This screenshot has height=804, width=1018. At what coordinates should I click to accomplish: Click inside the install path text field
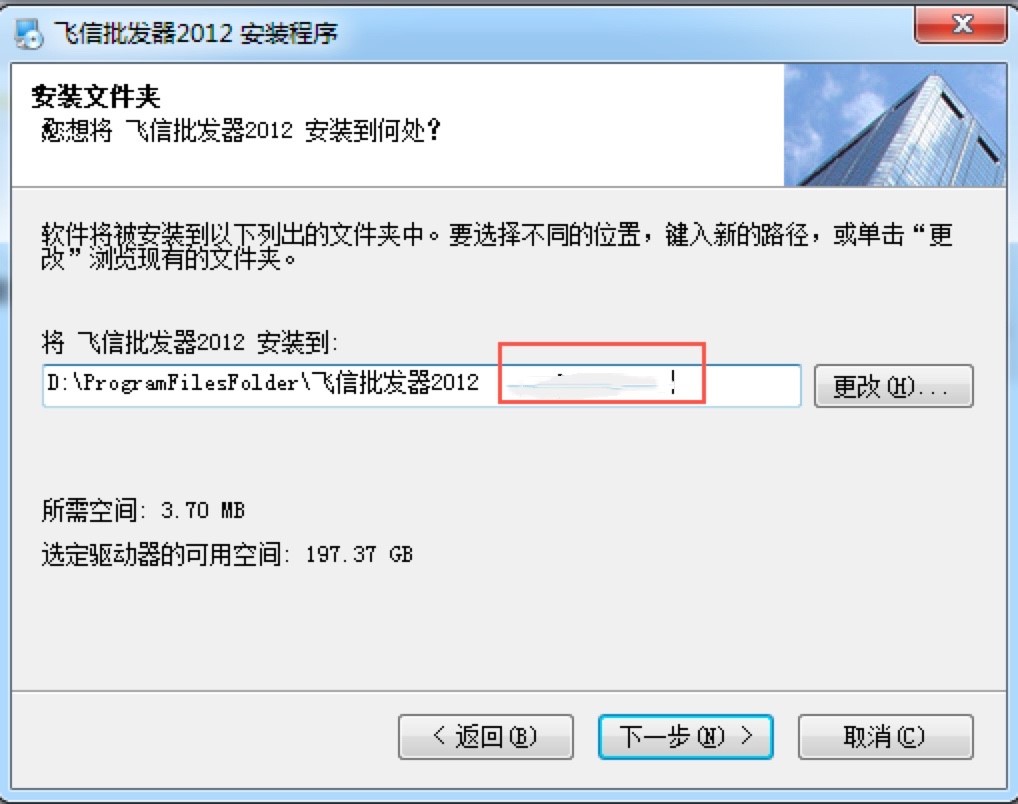pyautogui.click(x=421, y=386)
